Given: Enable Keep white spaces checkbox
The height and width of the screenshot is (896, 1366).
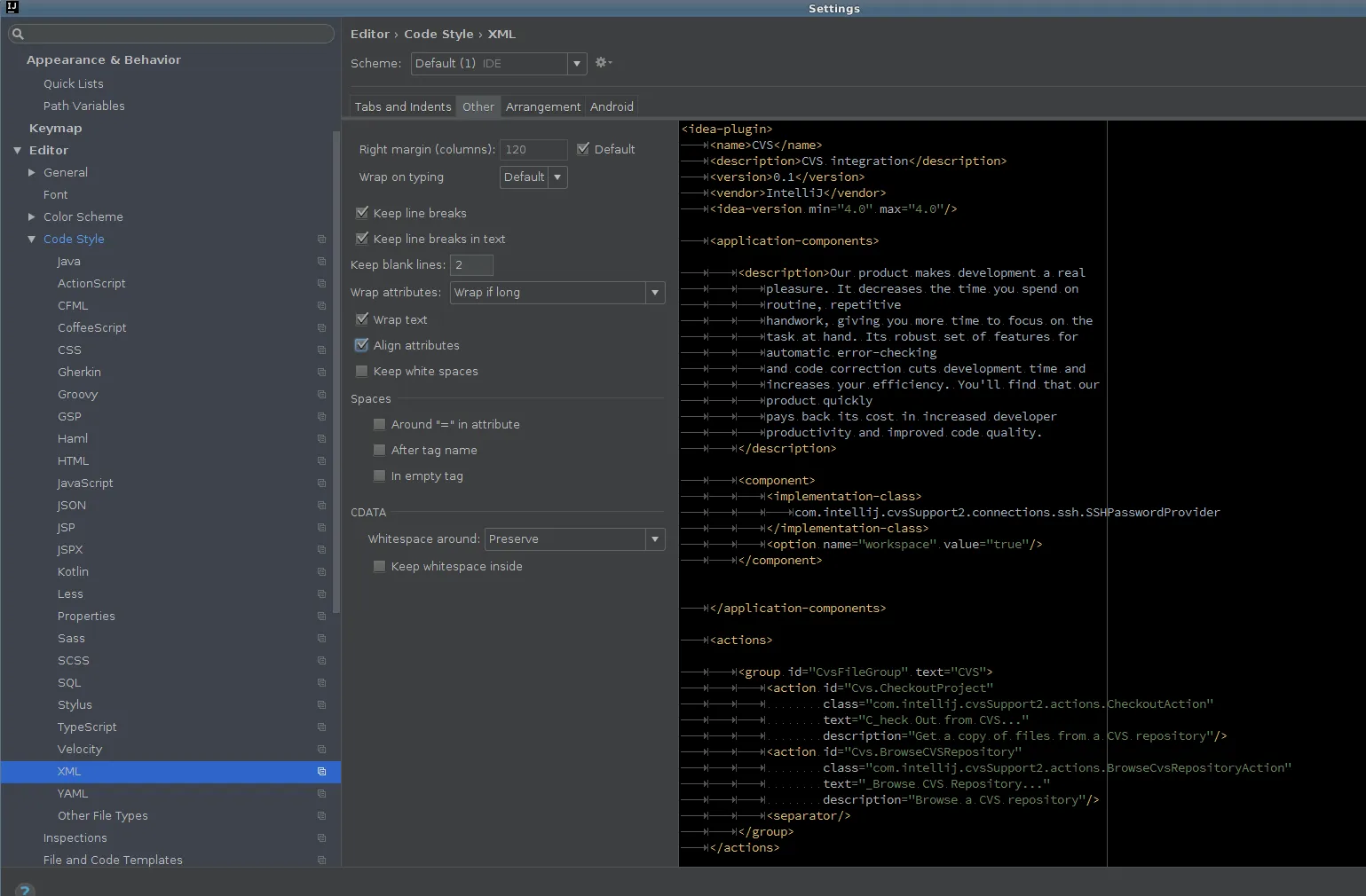Looking at the screenshot, I should (362, 371).
